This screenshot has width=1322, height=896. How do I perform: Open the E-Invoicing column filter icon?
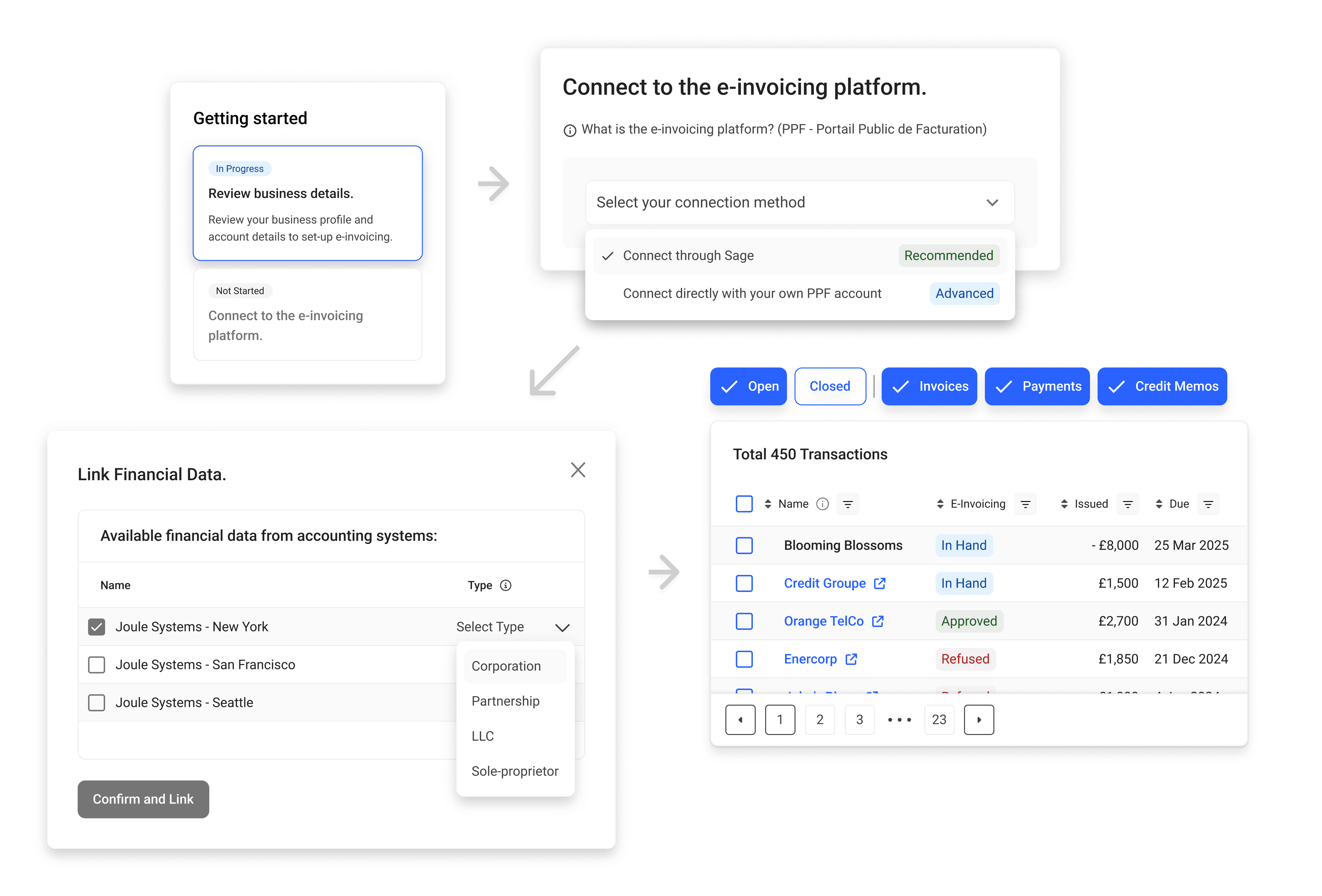1025,504
